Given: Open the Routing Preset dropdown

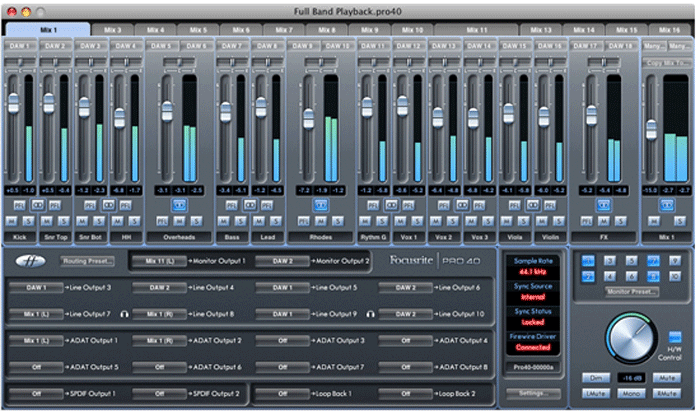Looking at the screenshot, I should pos(89,261).
